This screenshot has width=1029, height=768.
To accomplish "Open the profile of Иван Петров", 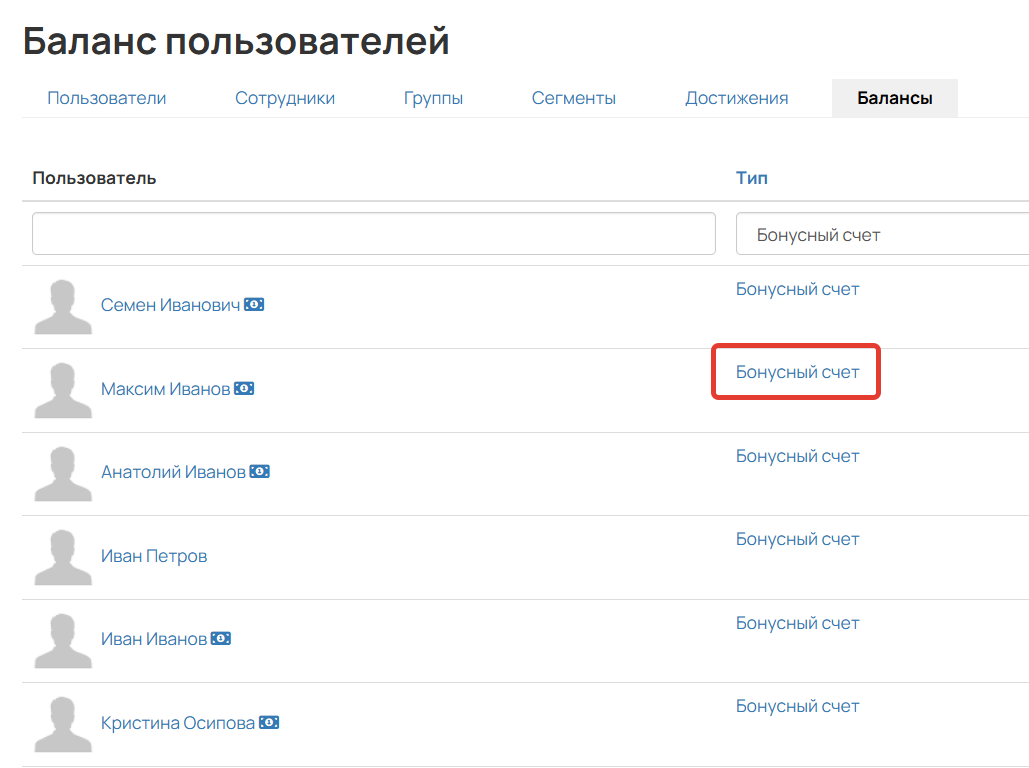I will tap(154, 556).
